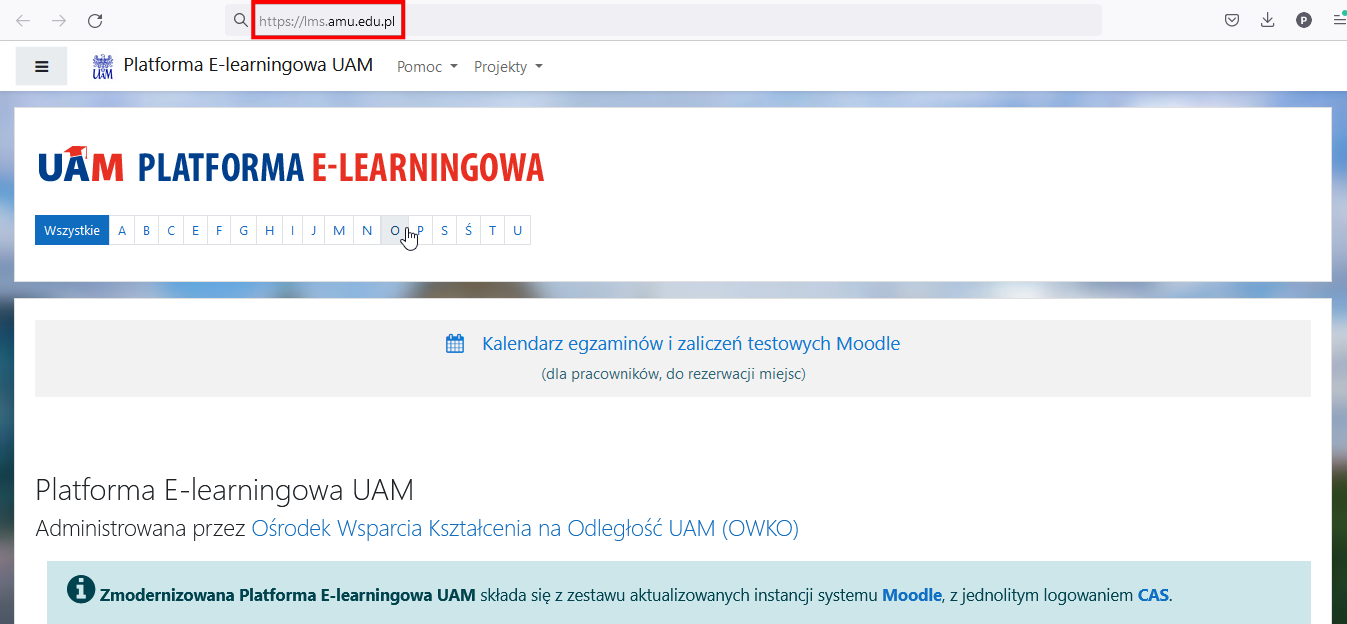Viewport: 1347px width, 624px height.
Task: Click the Save to Pocket icon
Action: coord(1231,19)
